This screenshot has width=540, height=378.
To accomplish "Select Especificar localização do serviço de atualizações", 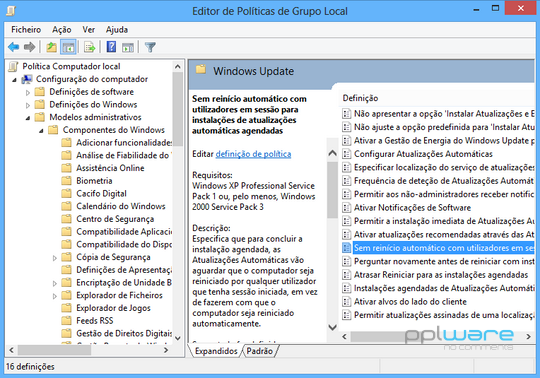I will pyautogui.click(x=444, y=167).
